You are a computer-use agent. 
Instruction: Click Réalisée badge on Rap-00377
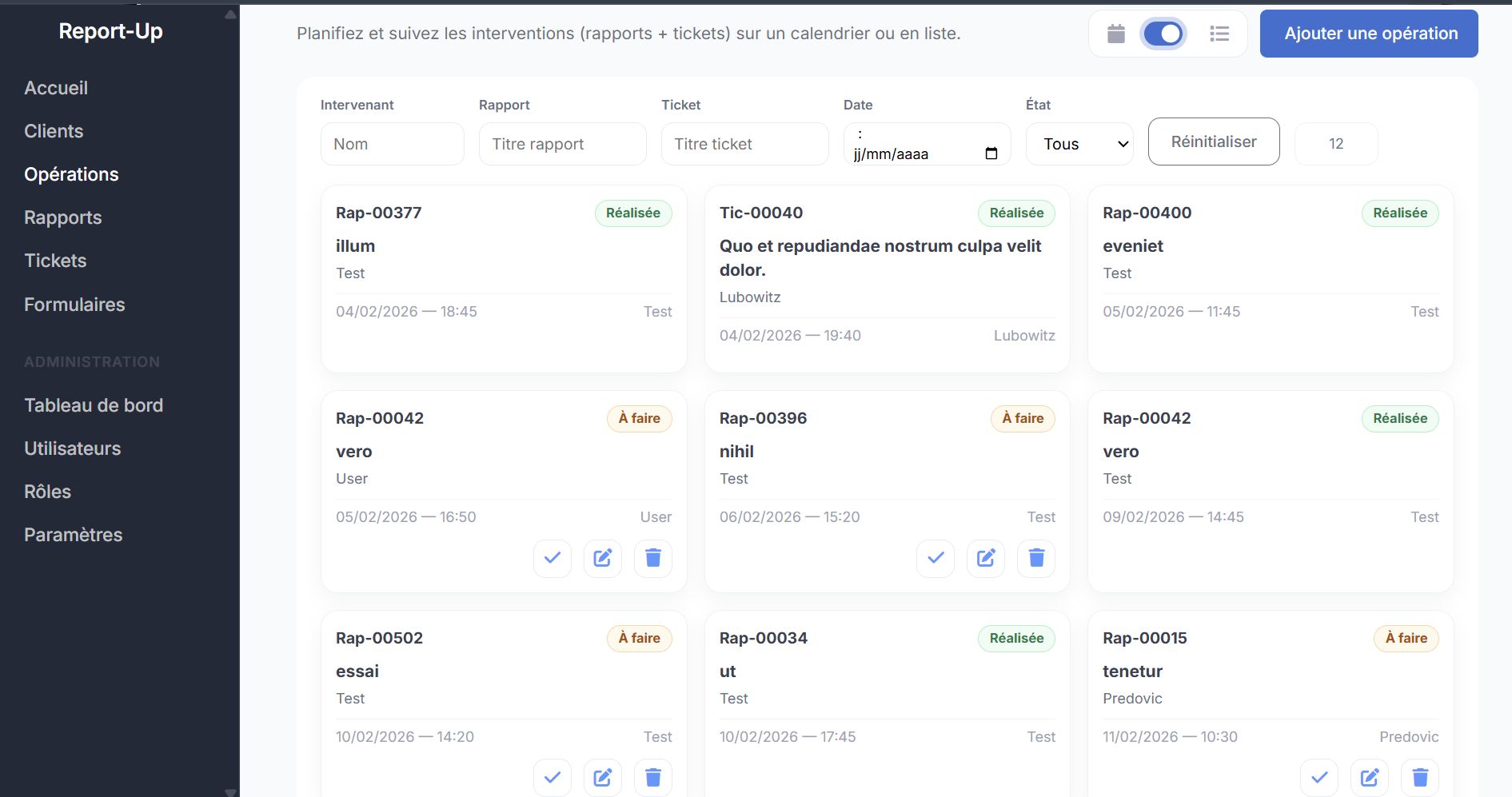pyautogui.click(x=633, y=213)
